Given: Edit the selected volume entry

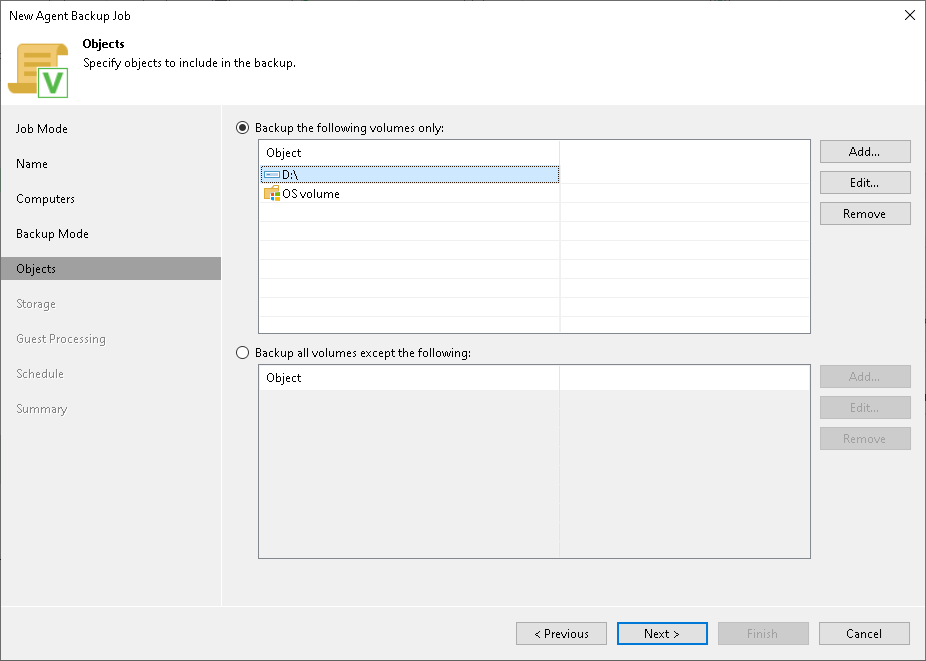Looking at the screenshot, I should [x=864, y=182].
